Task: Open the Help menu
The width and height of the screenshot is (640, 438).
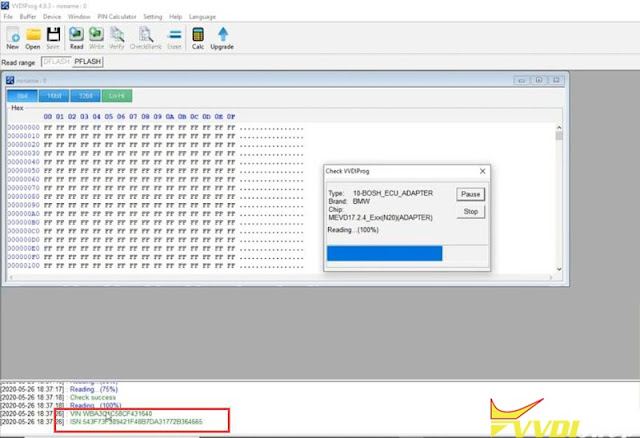Action: click(x=176, y=17)
